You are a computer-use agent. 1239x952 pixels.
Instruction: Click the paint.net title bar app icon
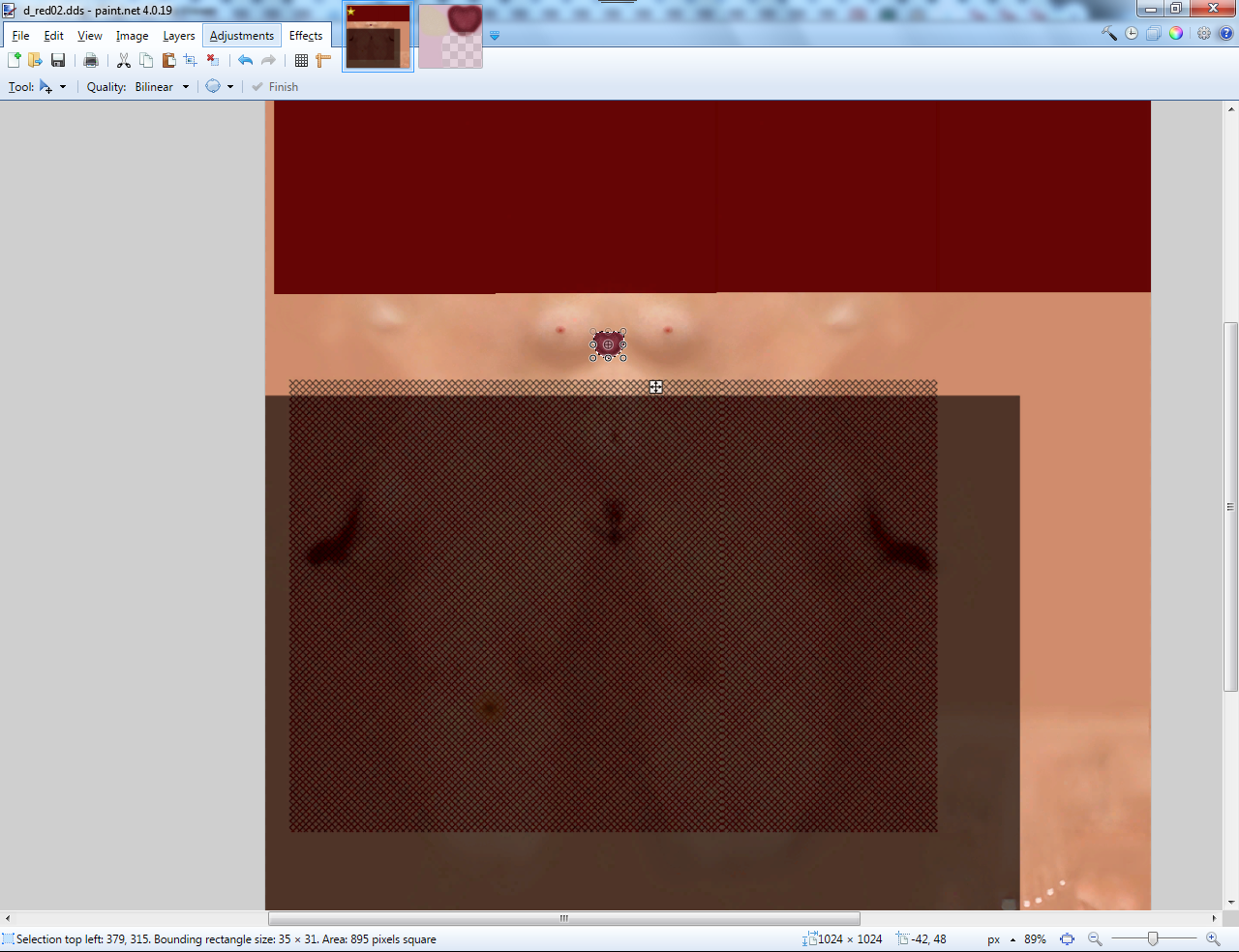[10, 10]
